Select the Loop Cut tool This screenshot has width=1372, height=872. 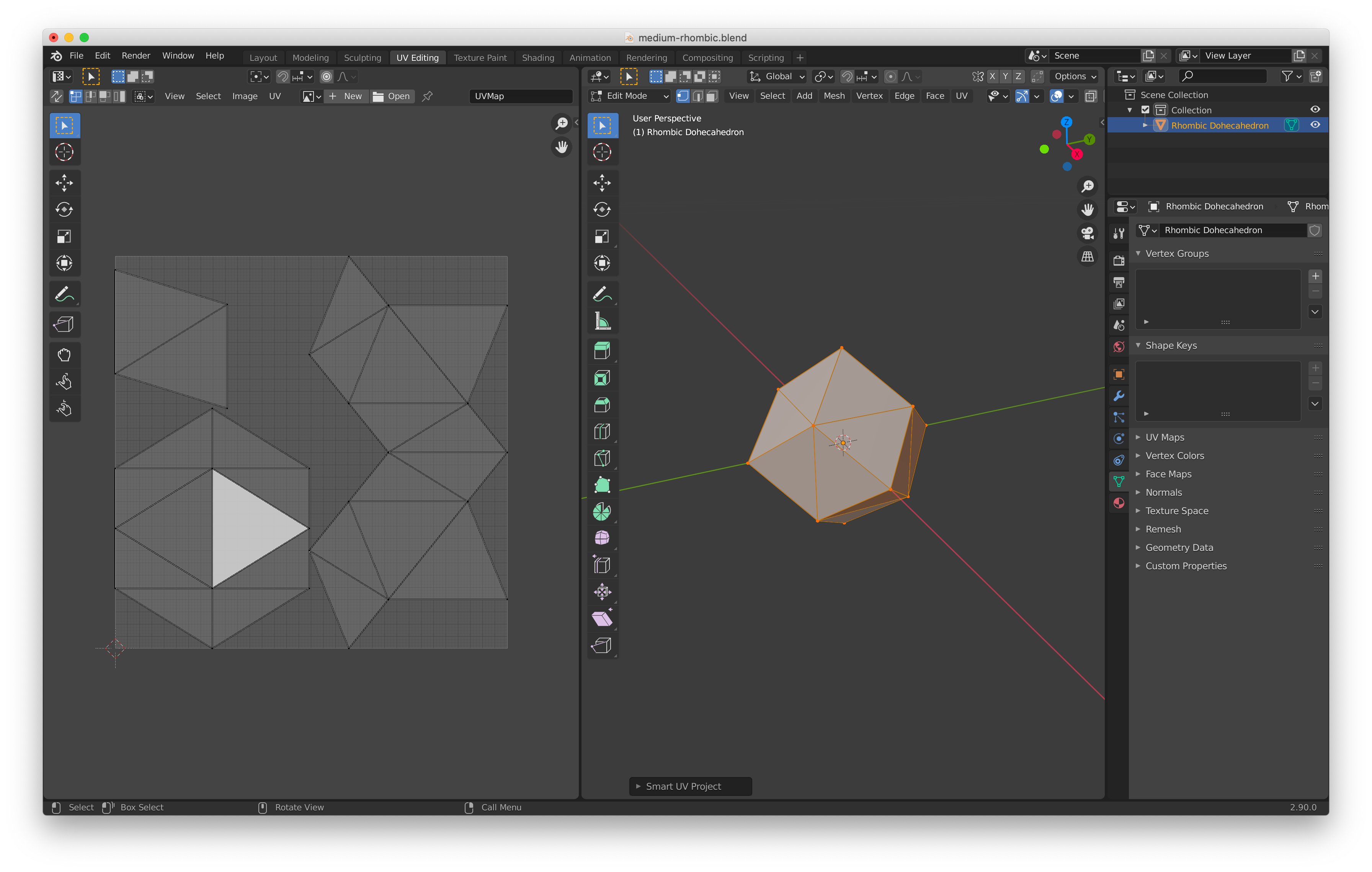(602, 431)
